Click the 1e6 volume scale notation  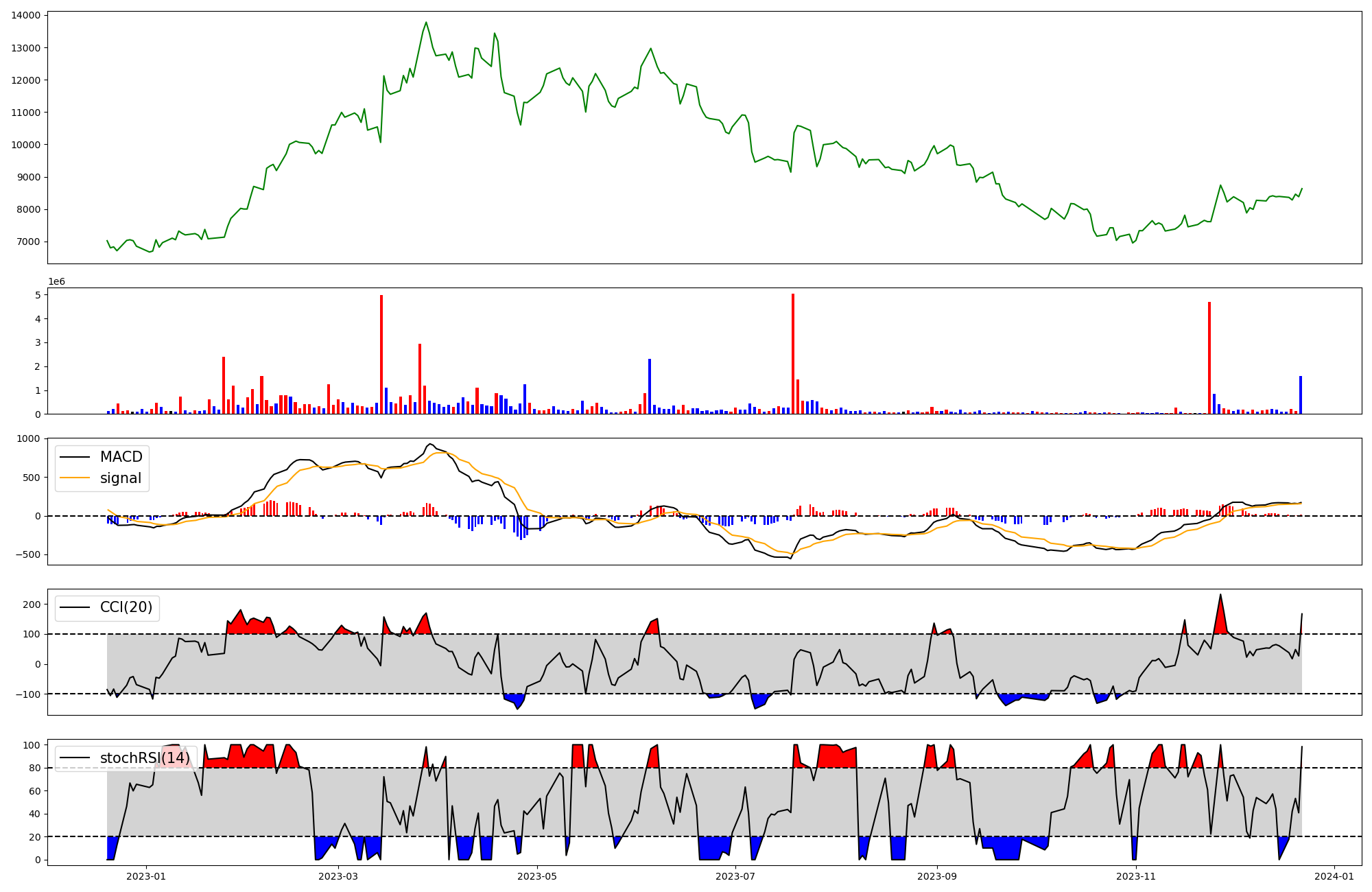(56, 282)
